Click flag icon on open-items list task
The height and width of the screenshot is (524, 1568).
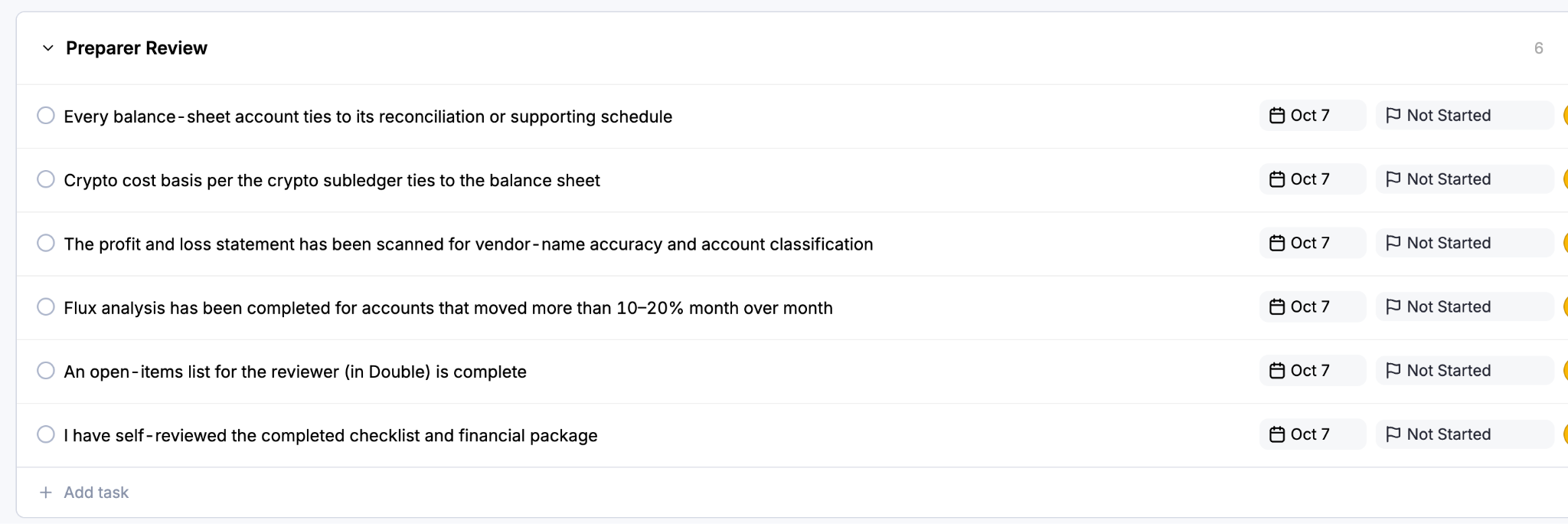point(1393,370)
